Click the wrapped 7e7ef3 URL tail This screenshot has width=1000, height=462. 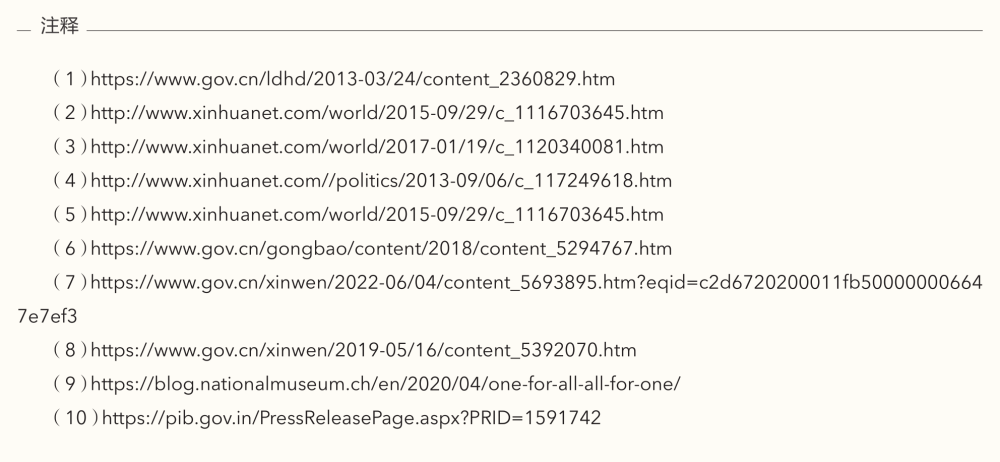pos(47,317)
